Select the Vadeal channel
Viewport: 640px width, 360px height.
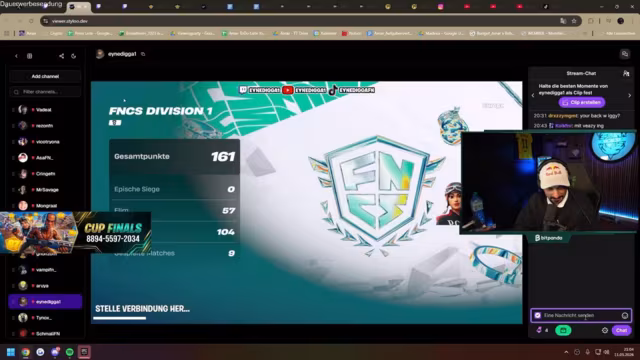coord(45,110)
